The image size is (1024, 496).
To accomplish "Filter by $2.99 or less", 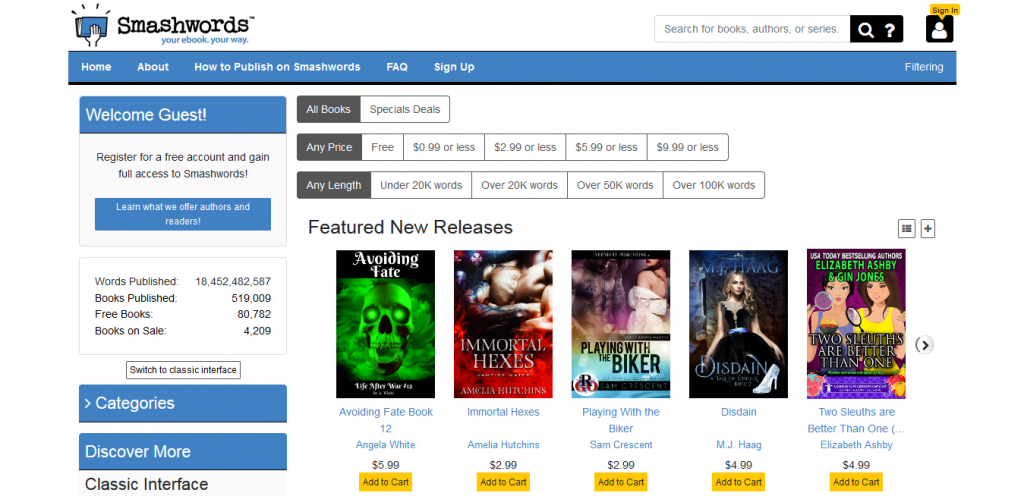I will [x=525, y=147].
